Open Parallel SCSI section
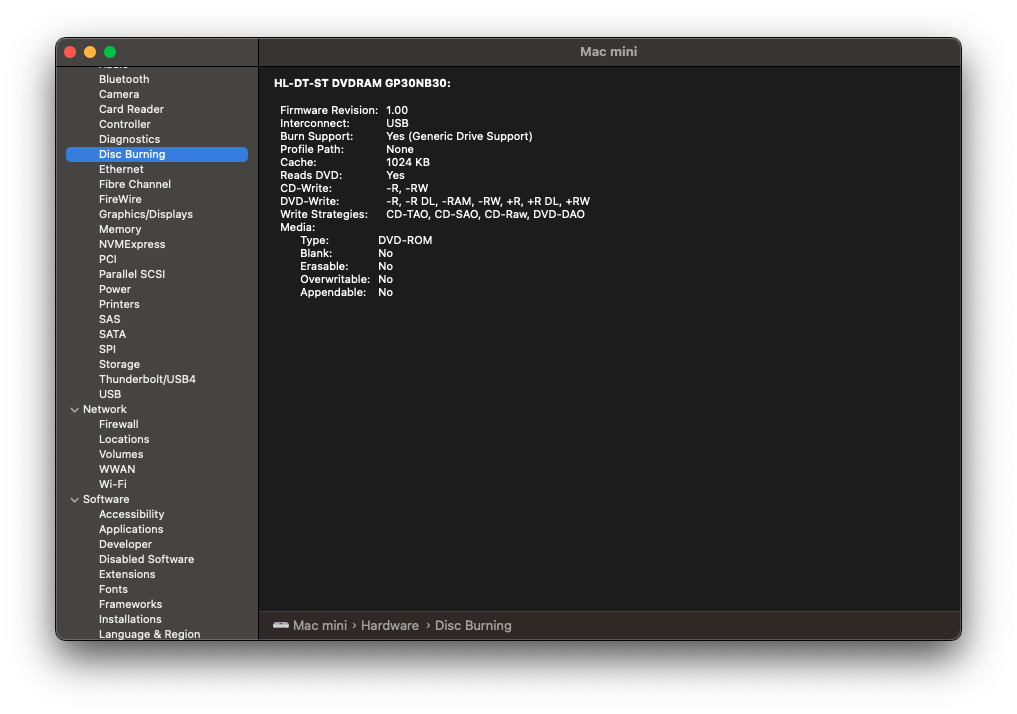 click(132, 274)
